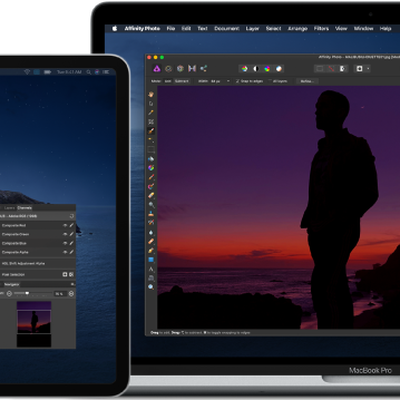Viewport: 400px width, 400px height.
Task: Select the Move tool below the hand
Action: pyautogui.click(x=151, y=104)
